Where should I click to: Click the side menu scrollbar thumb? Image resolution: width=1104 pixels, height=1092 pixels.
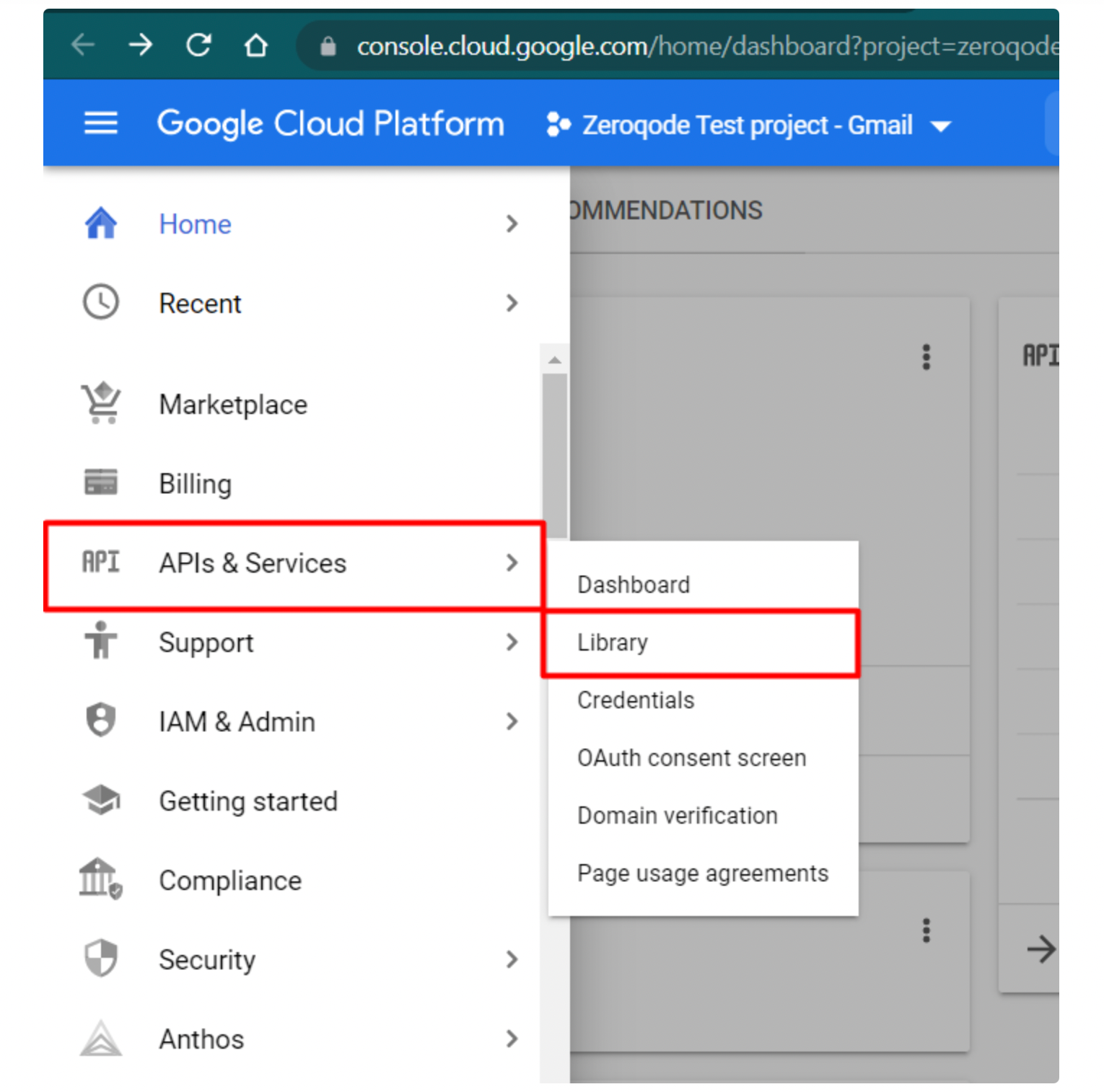click(x=555, y=456)
